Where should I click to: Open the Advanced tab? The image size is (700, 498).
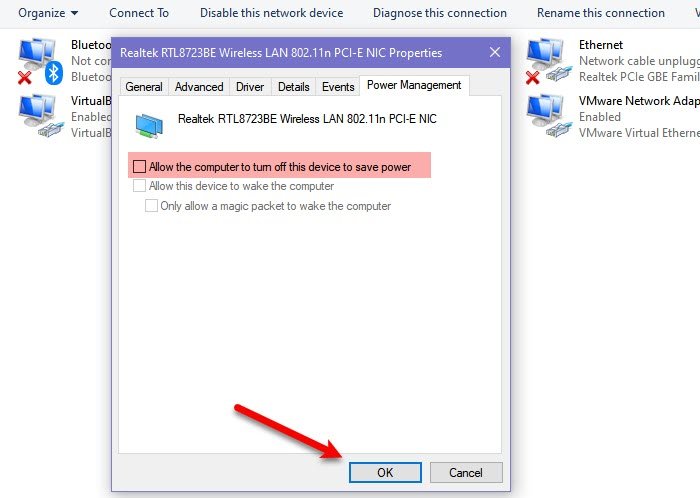click(199, 87)
